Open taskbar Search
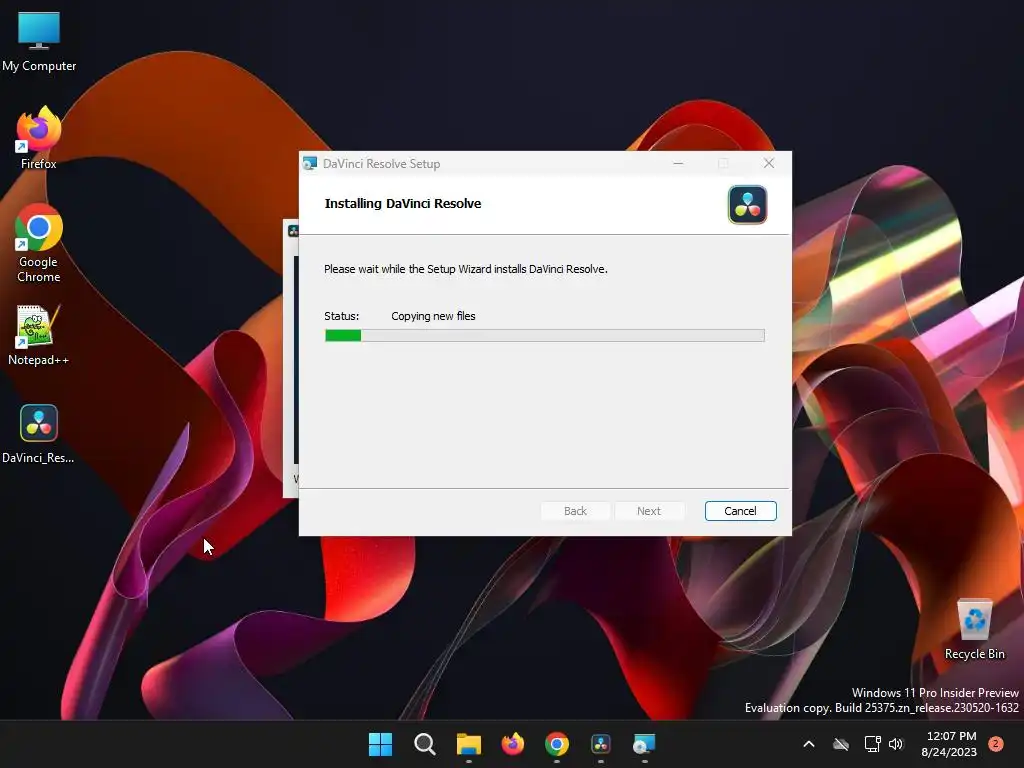1024x768 pixels. 424,744
